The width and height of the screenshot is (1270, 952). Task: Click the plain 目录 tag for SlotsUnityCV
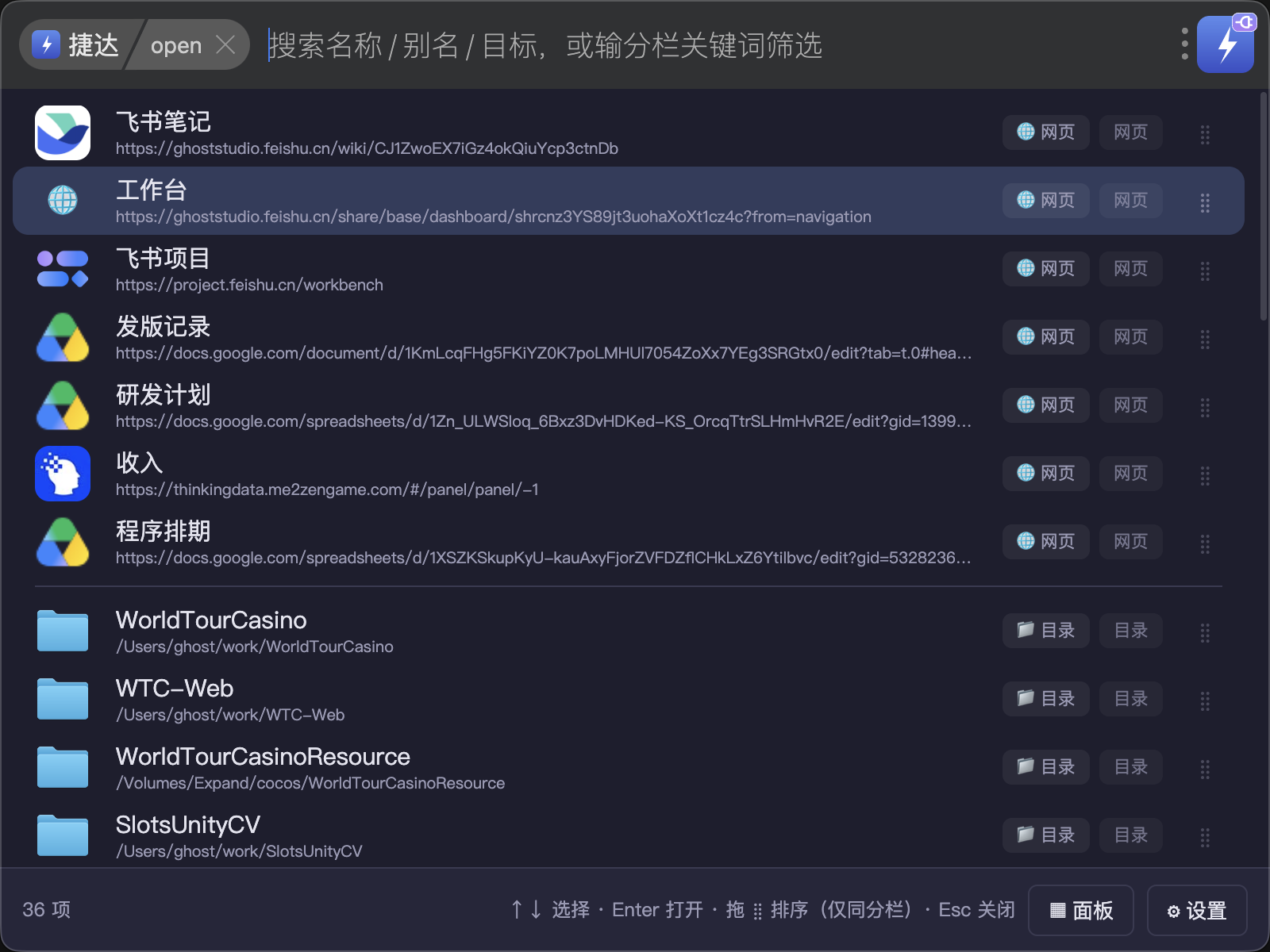tap(1131, 835)
